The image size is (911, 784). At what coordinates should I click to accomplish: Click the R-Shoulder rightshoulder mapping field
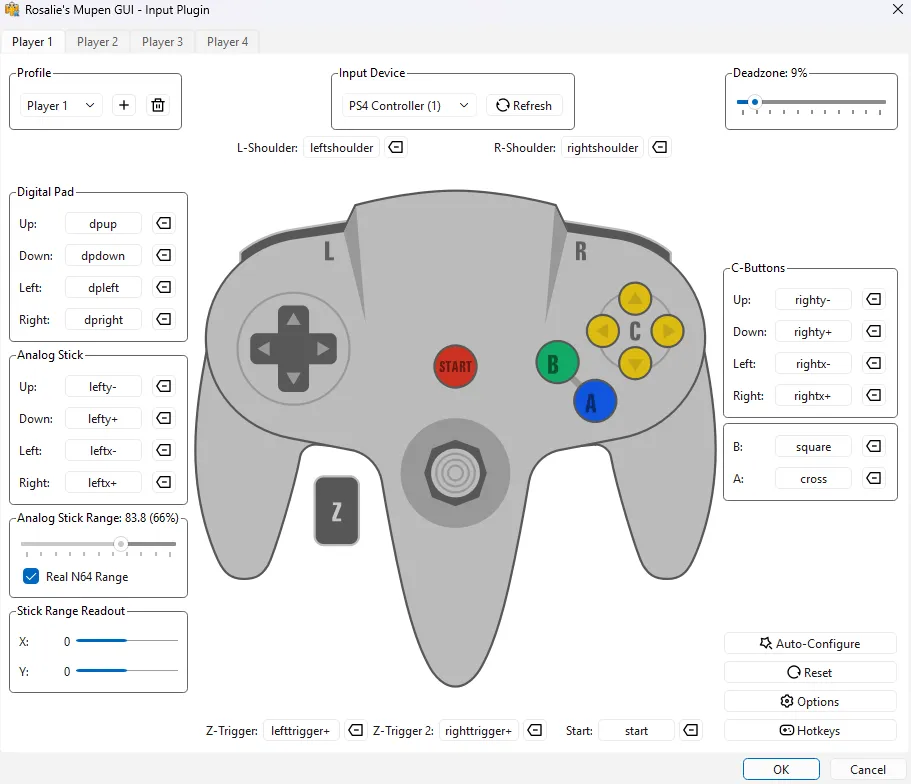[602, 148]
